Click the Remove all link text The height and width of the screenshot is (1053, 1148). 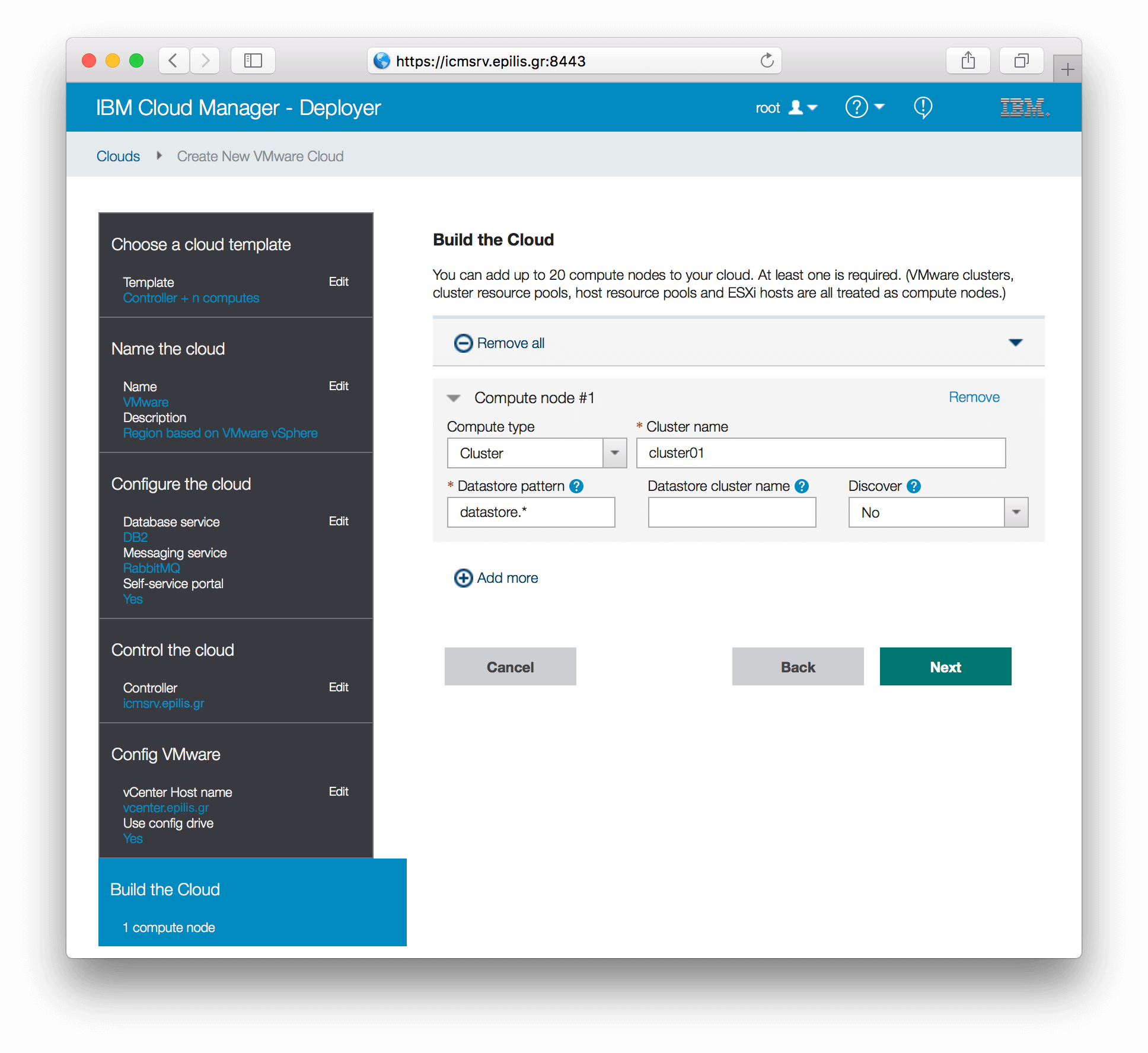511,343
